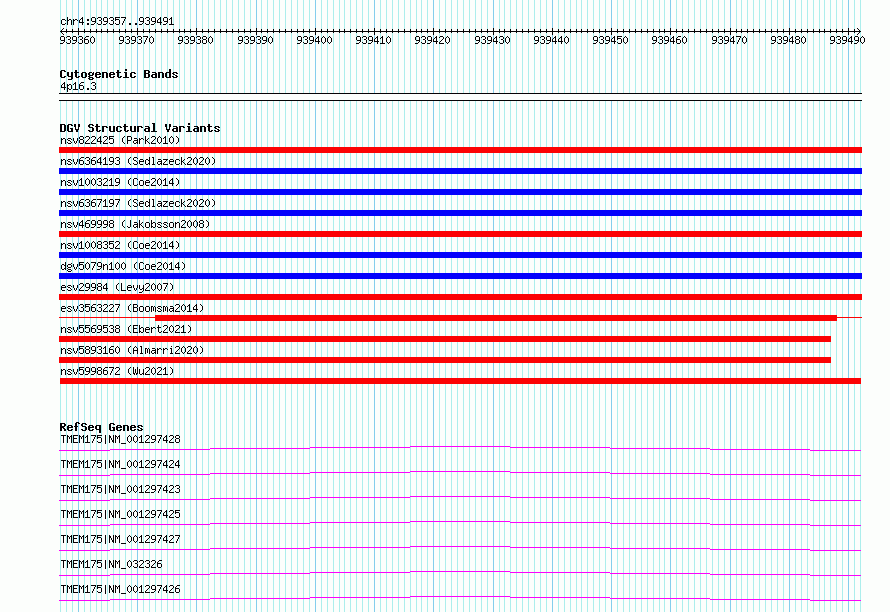Click the nsv5998672 (Wu2021) label
The width and height of the screenshot is (890, 612).
coord(117,371)
